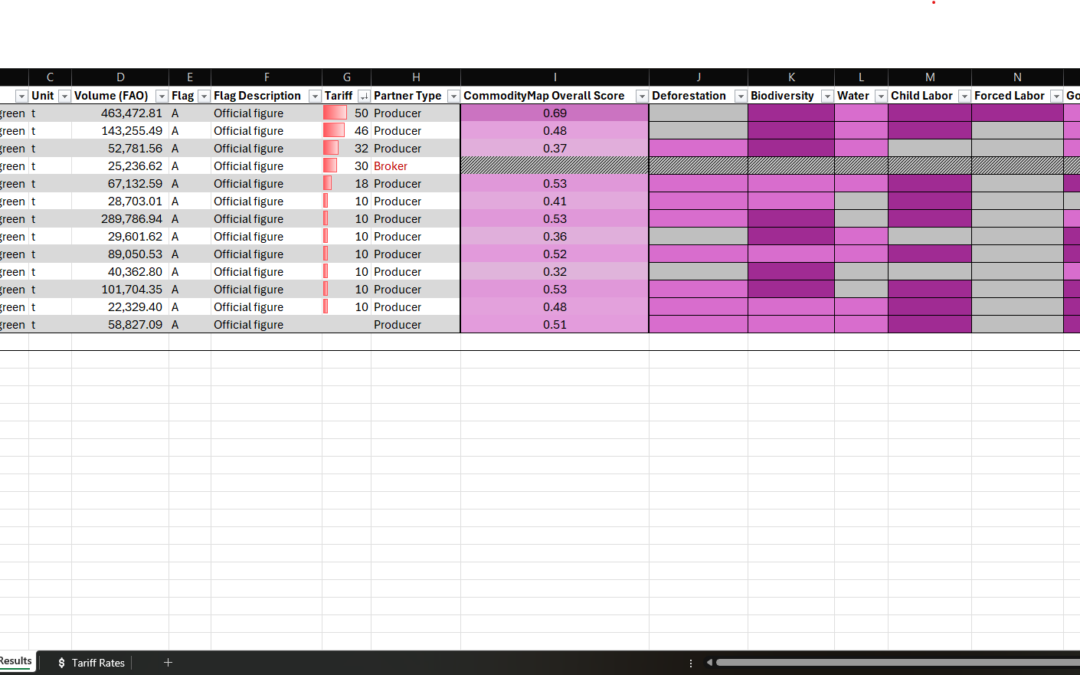Image resolution: width=1080 pixels, height=675 pixels.
Task: Click the horizontal scrollbar thumb
Action: (900, 662)
